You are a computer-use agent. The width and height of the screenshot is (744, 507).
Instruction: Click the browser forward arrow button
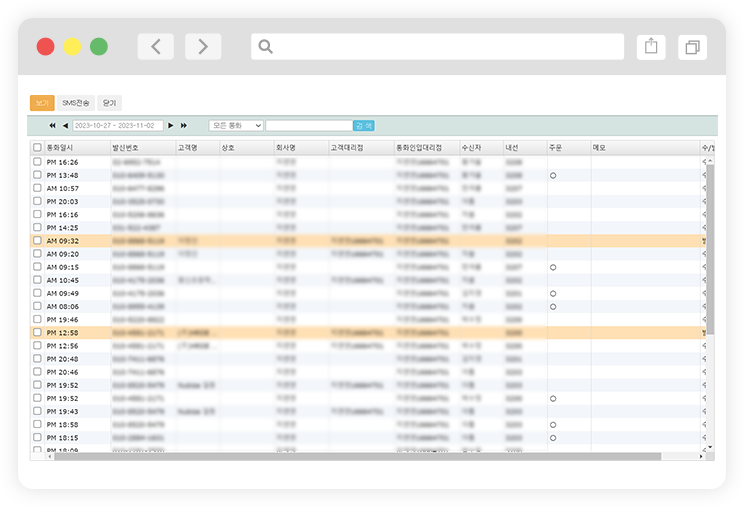[x=203, y=46]
